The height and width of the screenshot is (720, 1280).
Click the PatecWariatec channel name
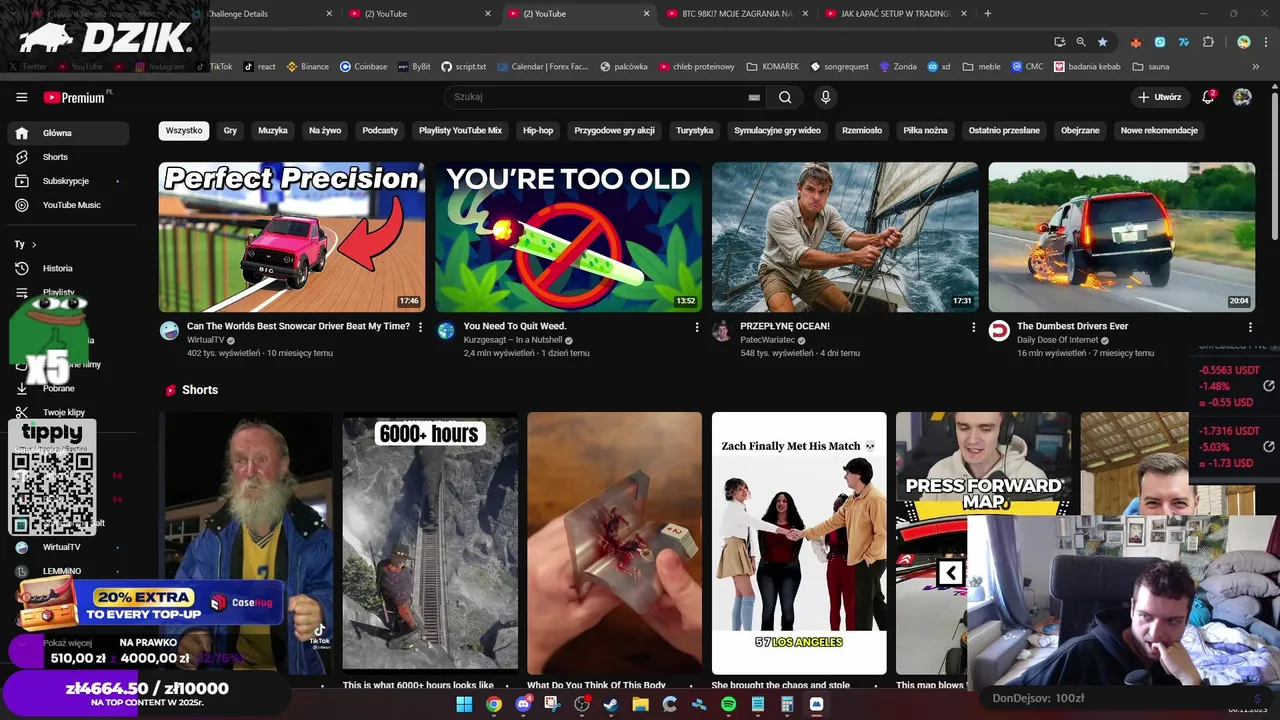point(767,340)
